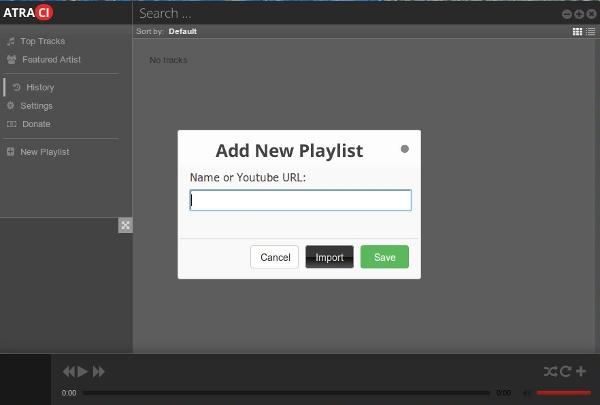The width and height of the screenshot is (600, 405).
Task: Maximize the Atraci window
Action: click(579, 14)
